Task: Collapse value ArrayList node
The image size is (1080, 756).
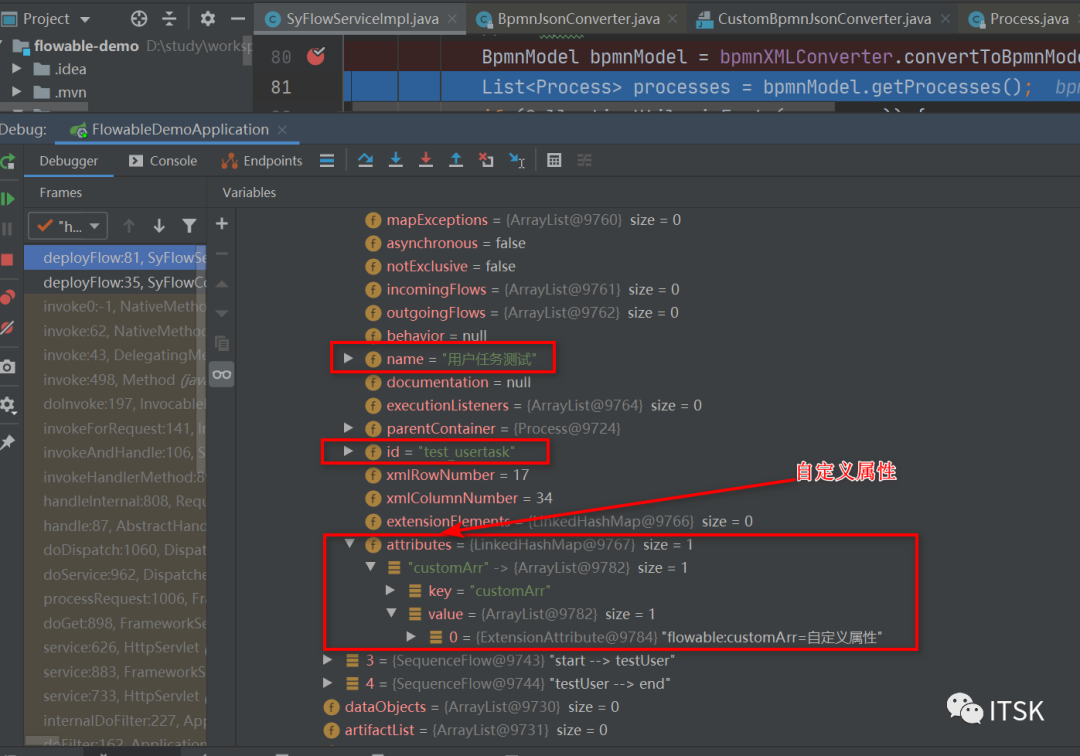Action: click(391, 613)
